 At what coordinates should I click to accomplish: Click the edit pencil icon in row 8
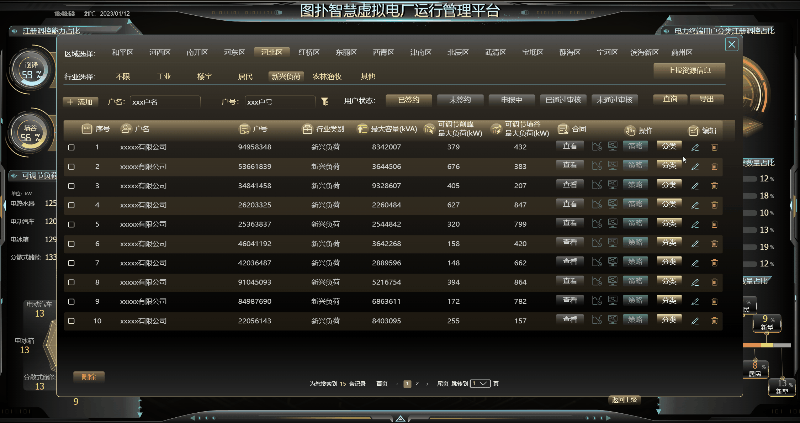pyautogui.click(x=695, y=282)
